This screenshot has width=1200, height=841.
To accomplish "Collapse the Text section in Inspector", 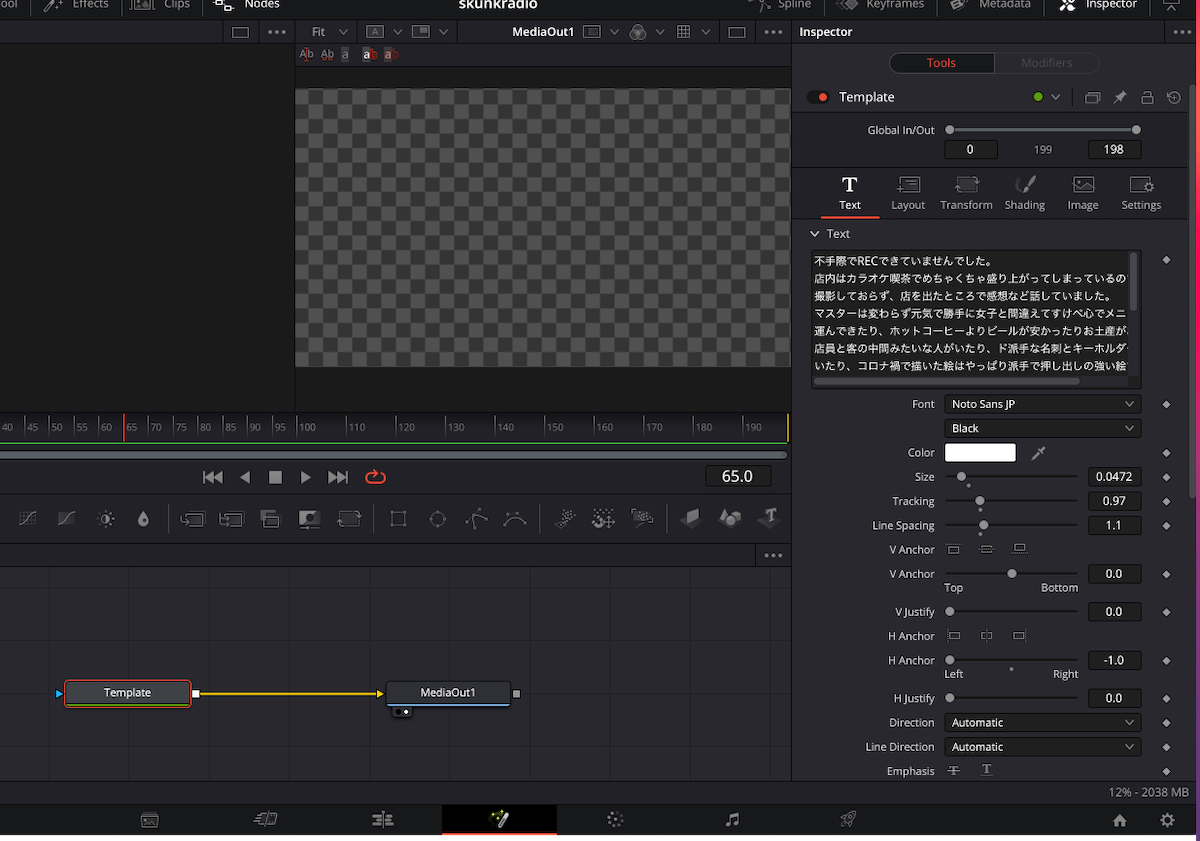I will pos(815,234).
